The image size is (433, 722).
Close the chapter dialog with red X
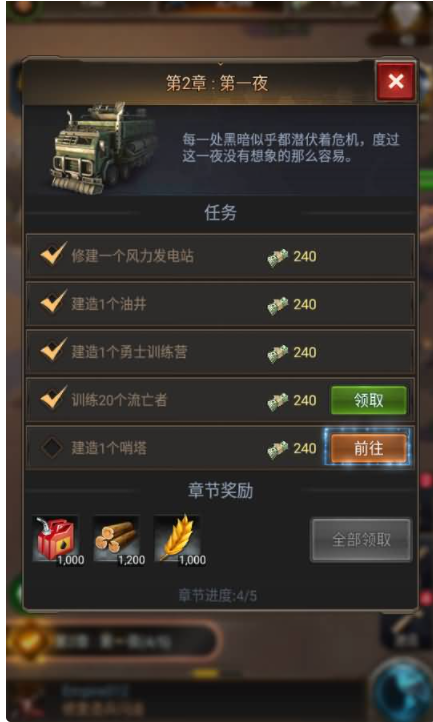(x=396, y=82)
